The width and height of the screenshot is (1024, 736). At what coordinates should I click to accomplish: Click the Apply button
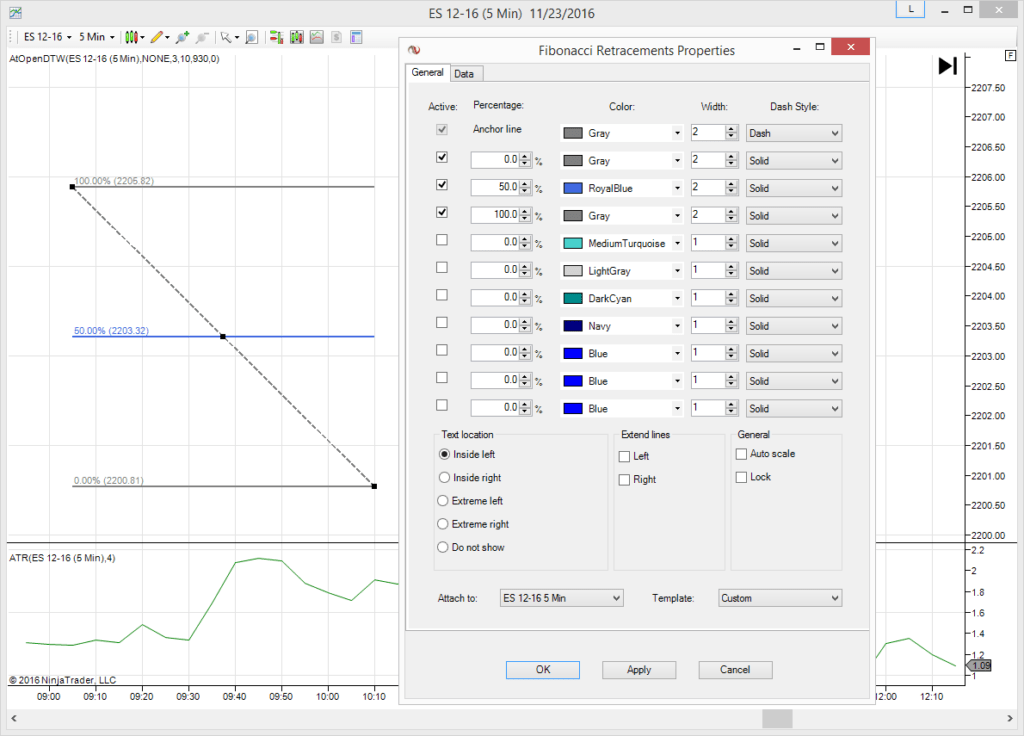click(x=639, y=669)
